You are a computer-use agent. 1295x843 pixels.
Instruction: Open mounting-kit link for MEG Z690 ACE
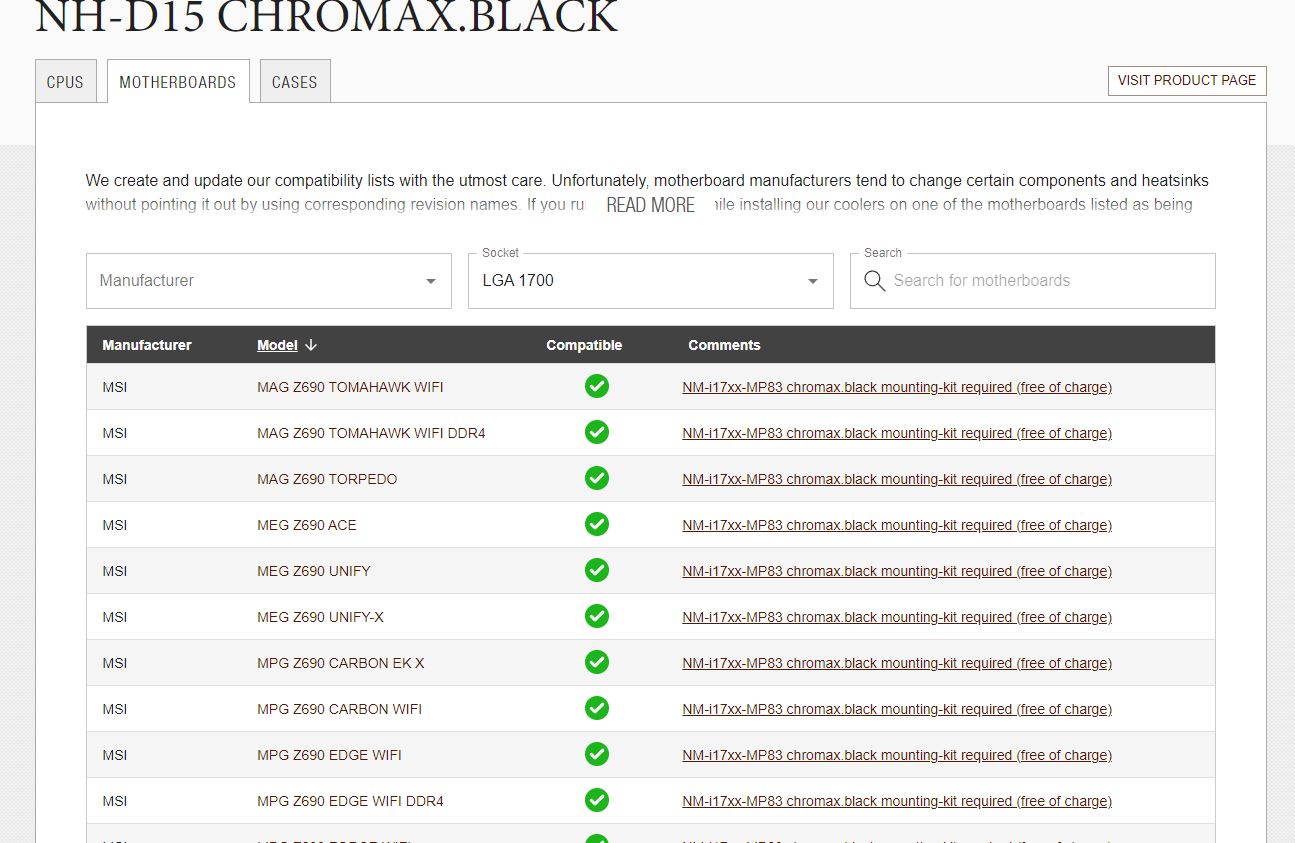tap(897, 525)
